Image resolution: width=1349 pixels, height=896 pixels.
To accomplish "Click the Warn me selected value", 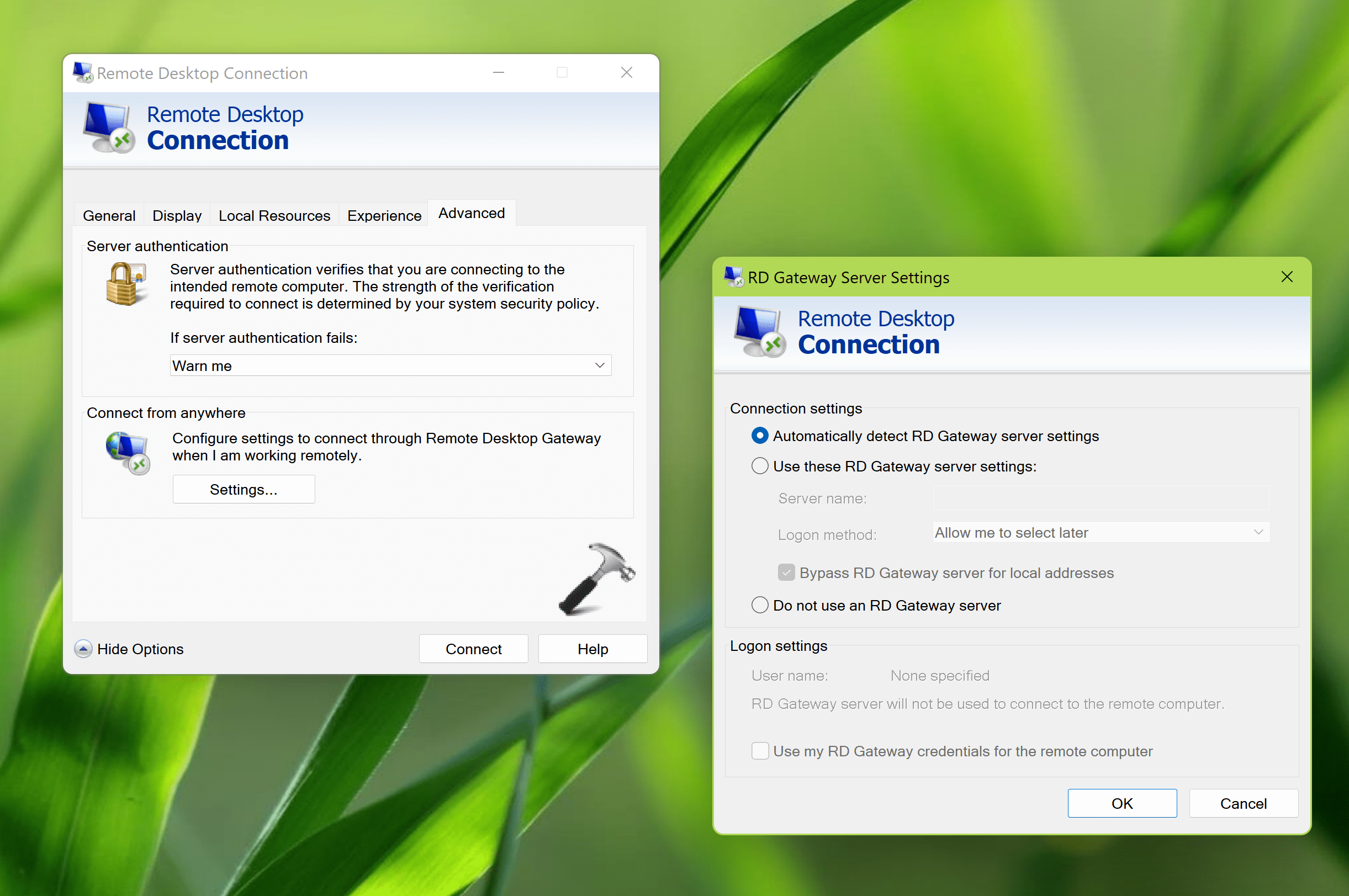I will click(202, 365).
